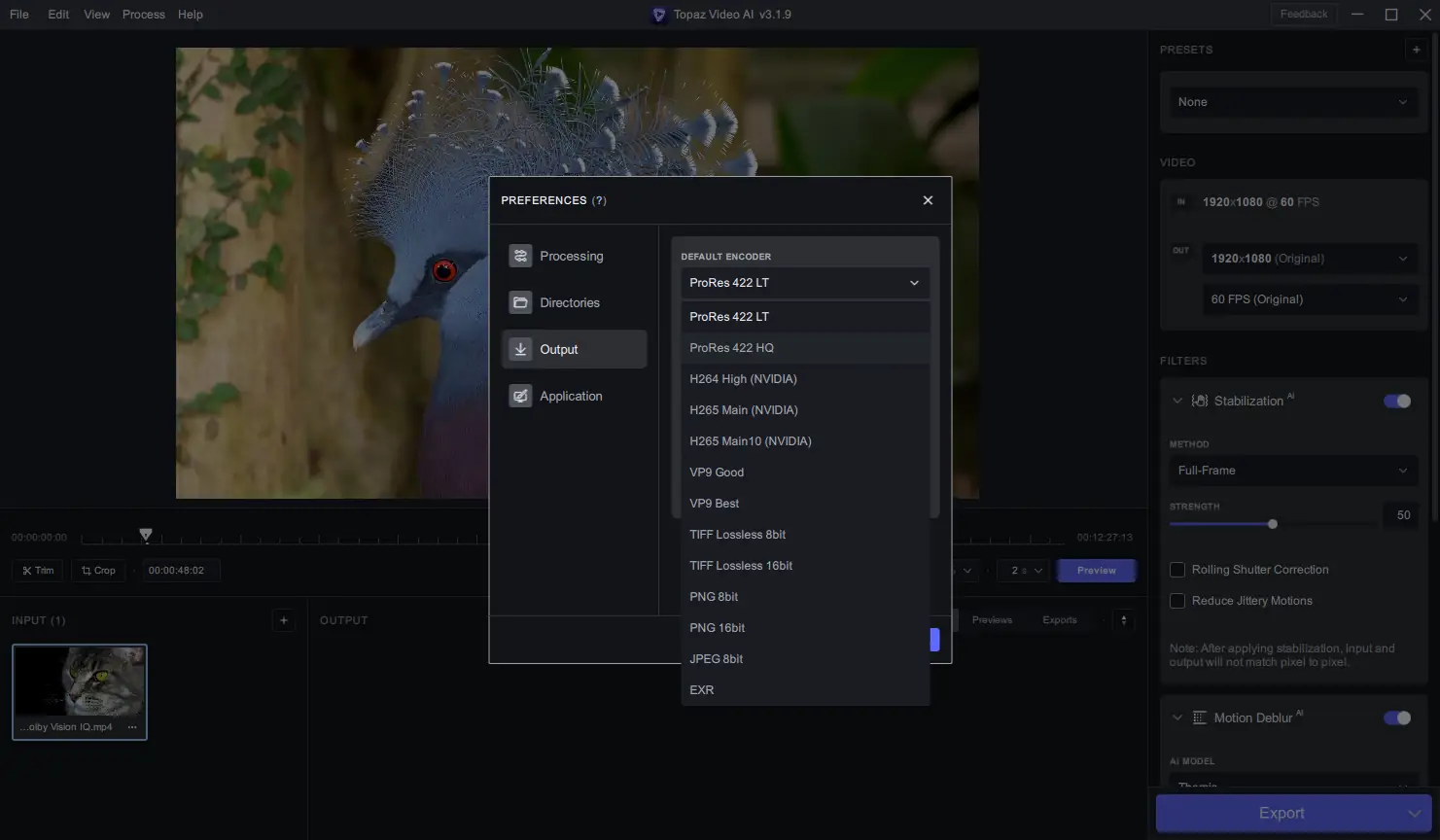Choose VP9 Good encoder option
The image size is (1440, 840).
(x=805, y=472)
